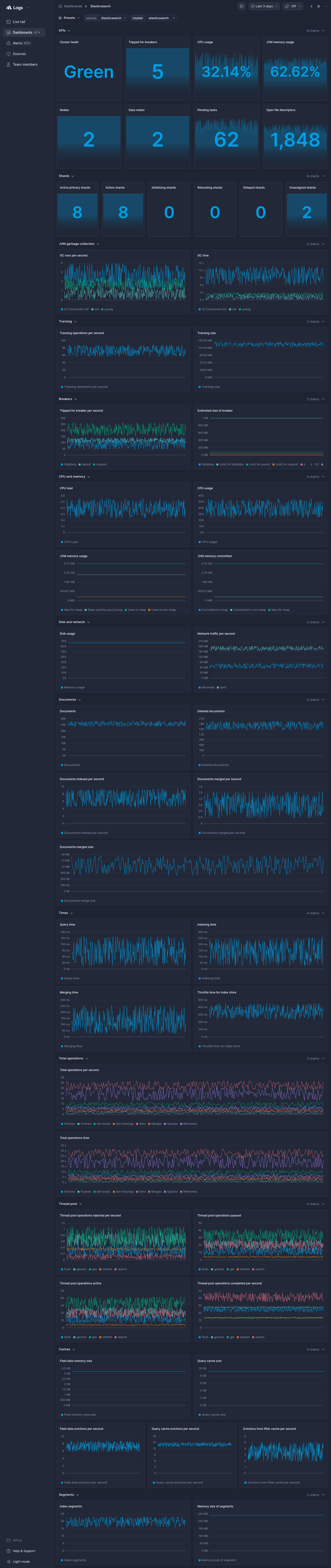The height and width of the screenshot is (1568, 331).
Task: Click the Elasticsearch breadcrumb title
Action: tap(100, 6)
